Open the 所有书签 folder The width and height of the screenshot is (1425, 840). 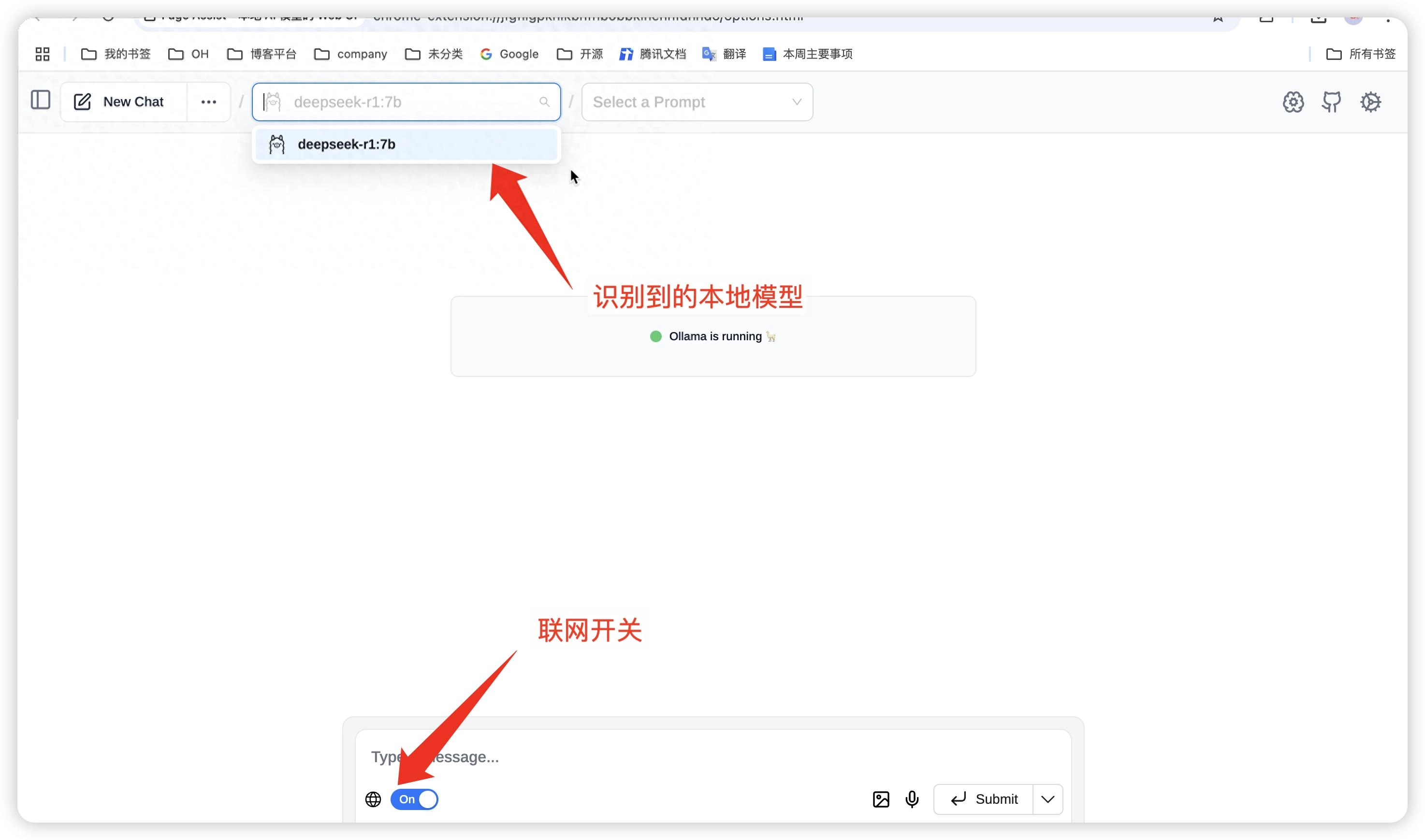[1361, 54]
